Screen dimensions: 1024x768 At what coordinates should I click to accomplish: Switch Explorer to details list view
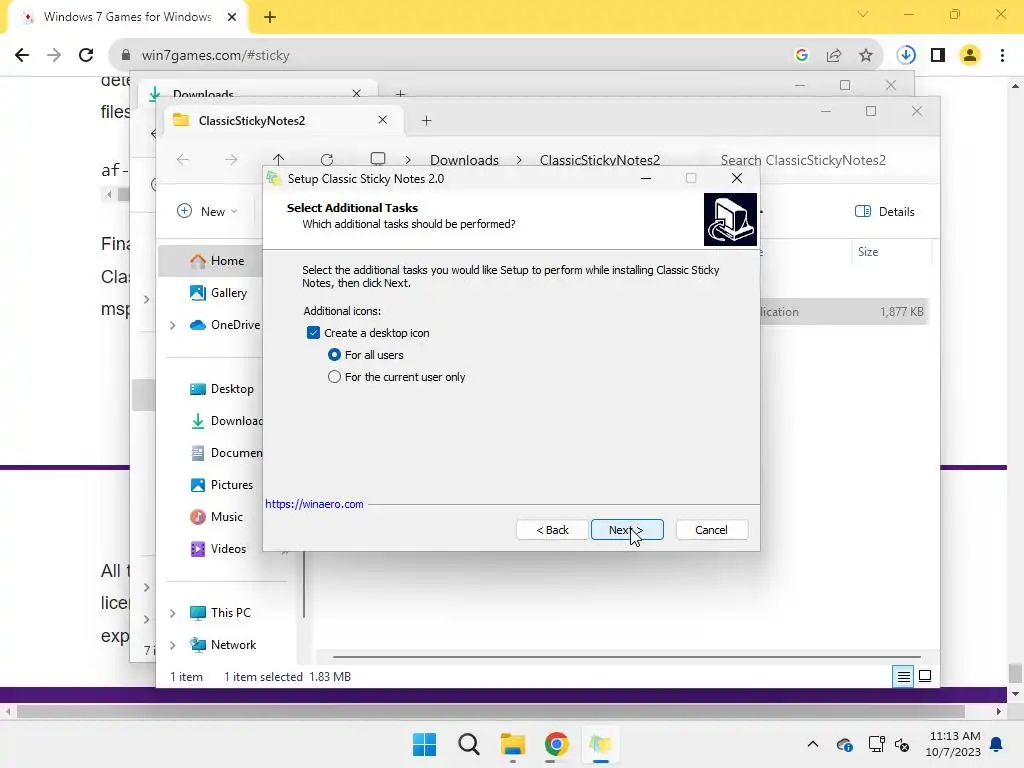(903, 677)
